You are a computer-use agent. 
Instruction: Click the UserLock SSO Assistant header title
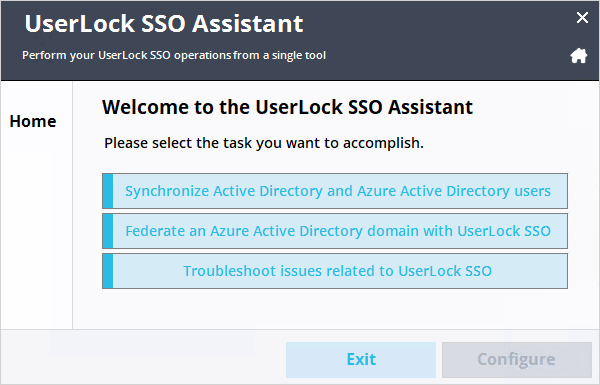coord(164,24)
